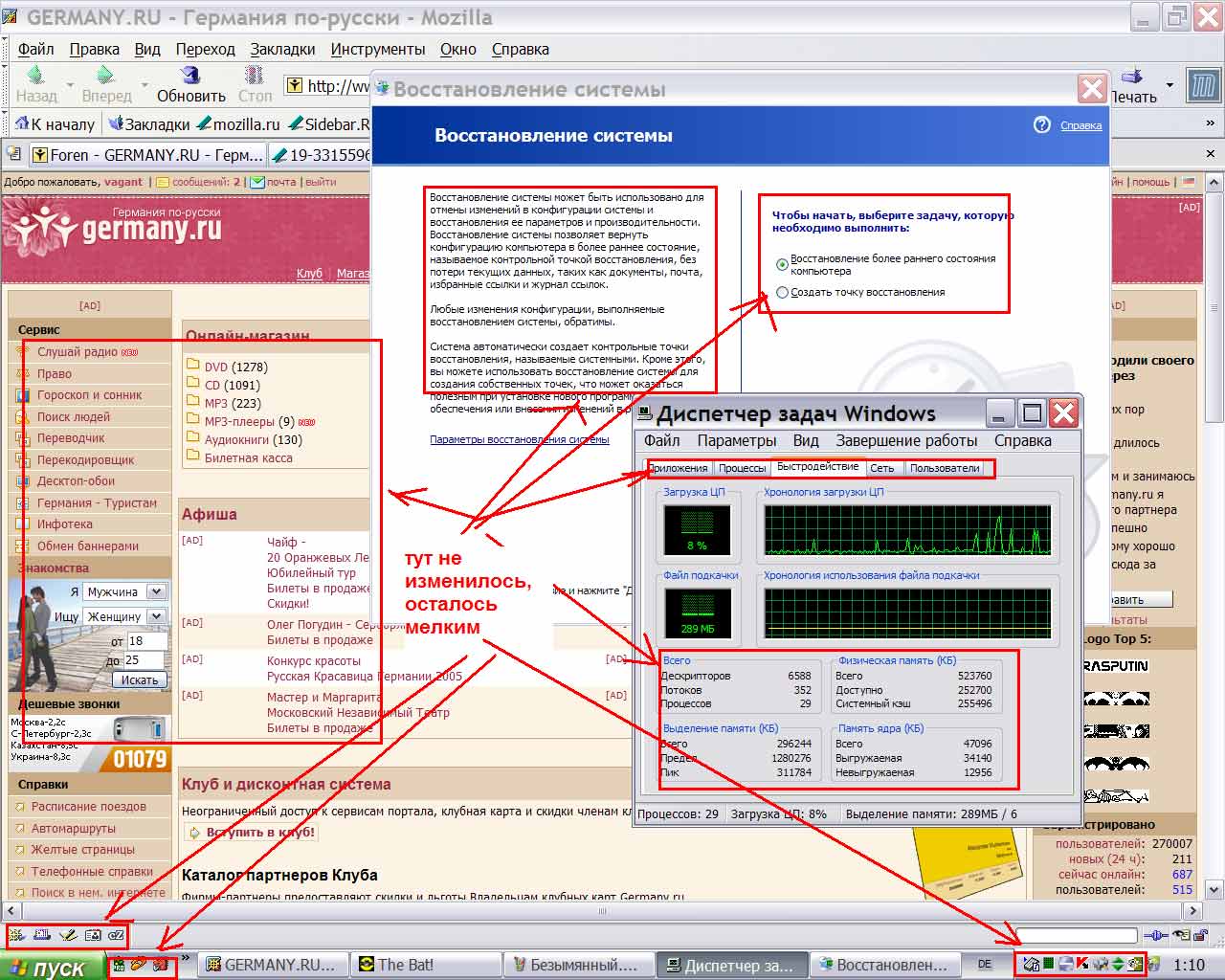Click the green up-down arrows tray icon

coord(1118,964)
